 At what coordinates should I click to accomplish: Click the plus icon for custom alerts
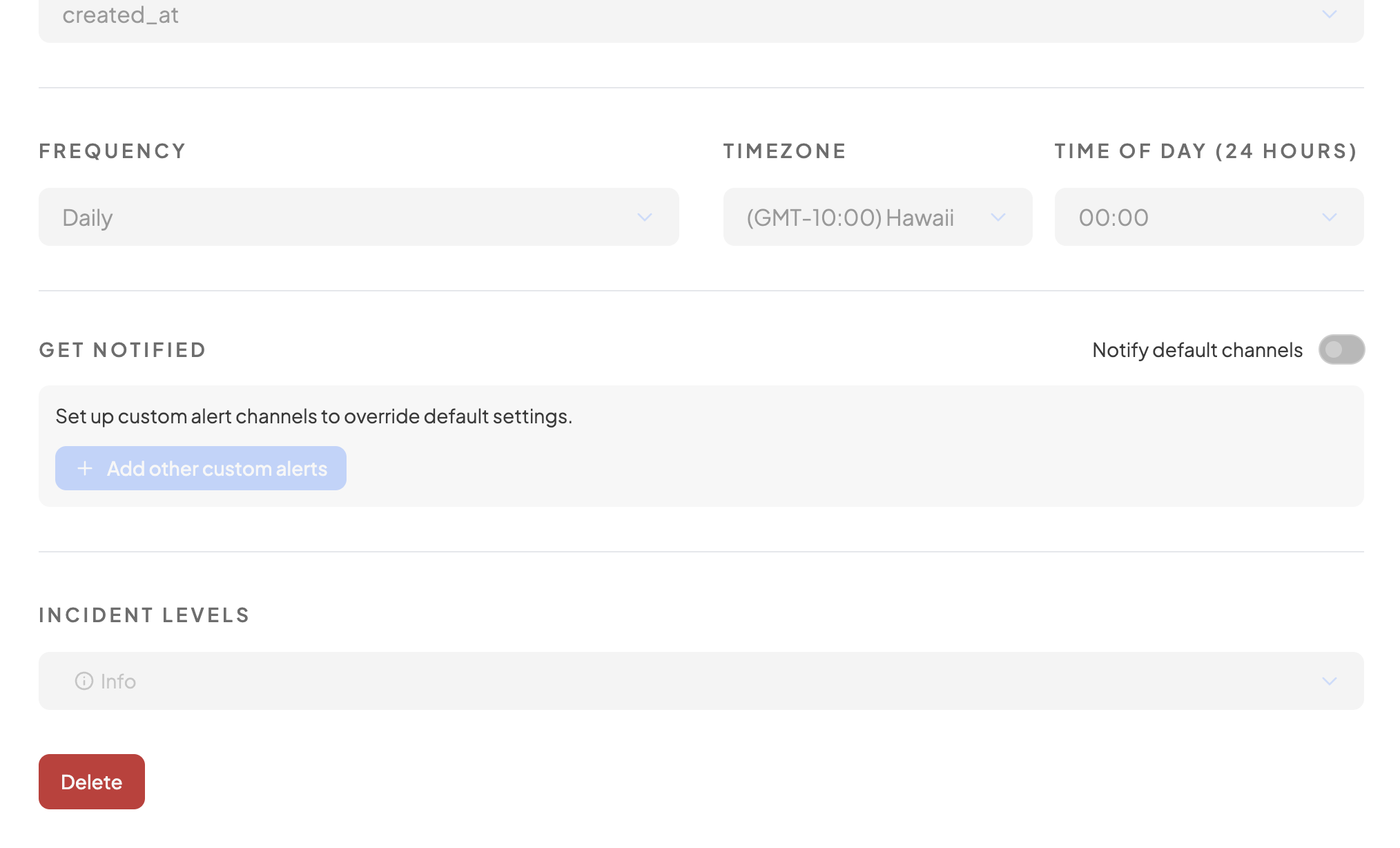coord(85,468)
